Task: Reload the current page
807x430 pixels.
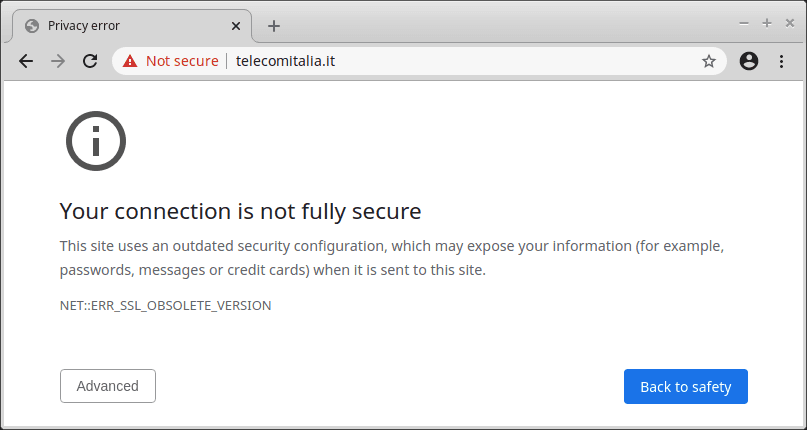Action: [x=91, y=61]
